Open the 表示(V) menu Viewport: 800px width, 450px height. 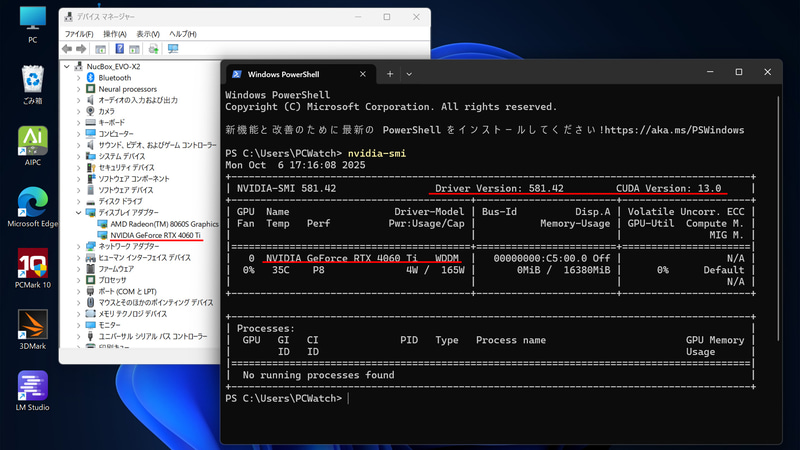click(147, 34)
